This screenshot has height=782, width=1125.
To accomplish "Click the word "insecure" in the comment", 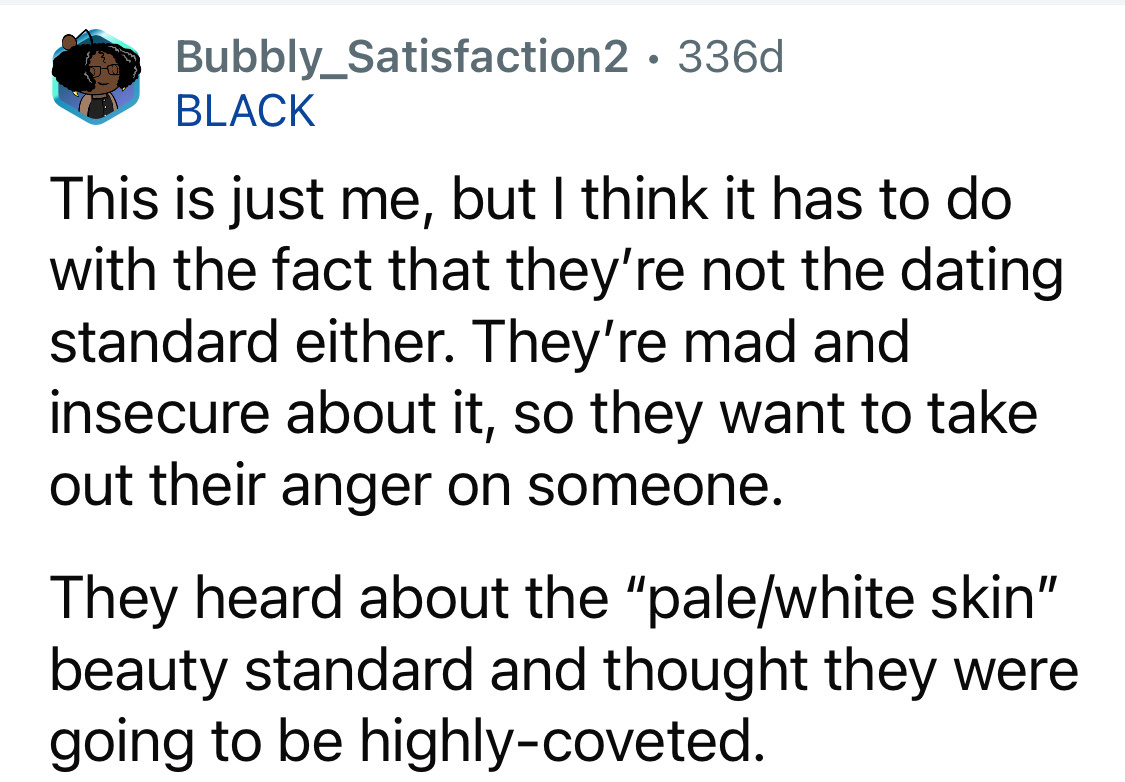I will pyautogui.click(x=159, y=414).
